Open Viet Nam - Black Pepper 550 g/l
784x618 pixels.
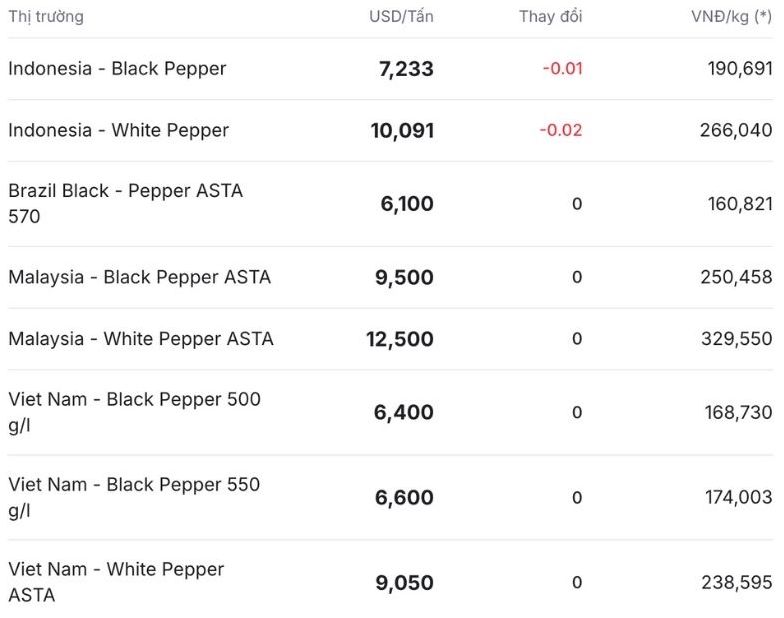point(134,497)
